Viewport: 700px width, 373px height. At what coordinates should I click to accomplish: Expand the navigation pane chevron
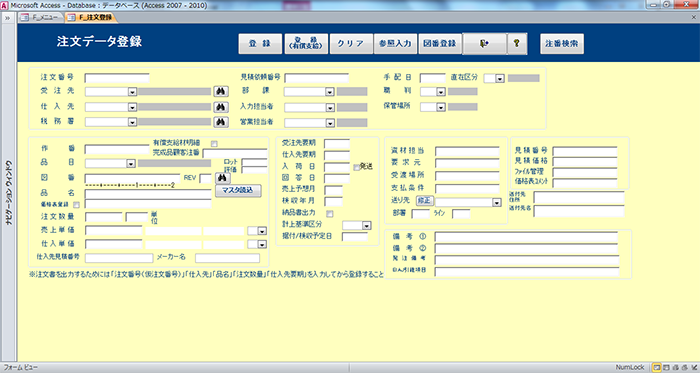(8, 18)
